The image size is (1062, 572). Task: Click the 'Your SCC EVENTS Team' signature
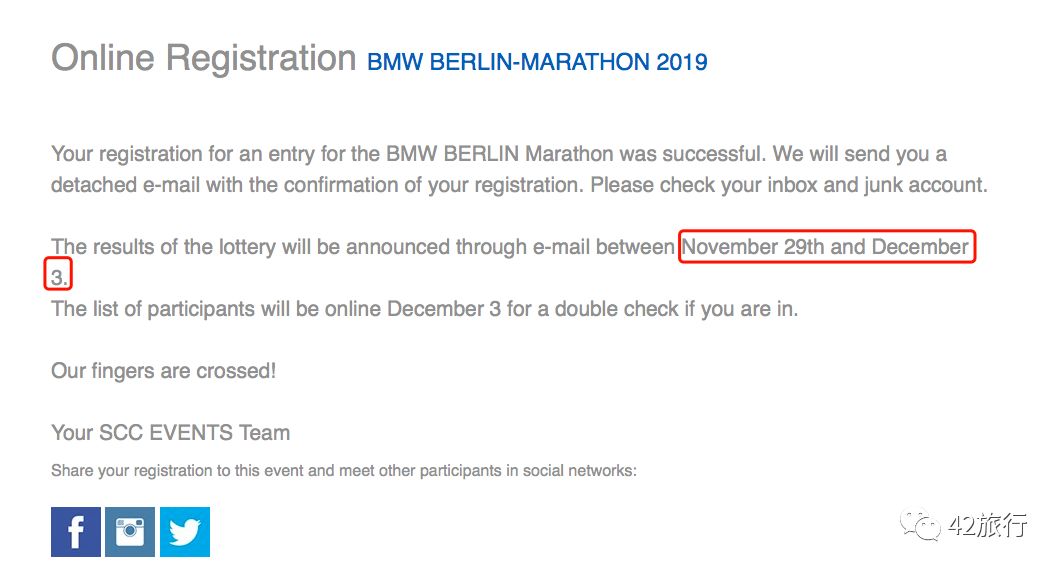[x=171, y=433]
